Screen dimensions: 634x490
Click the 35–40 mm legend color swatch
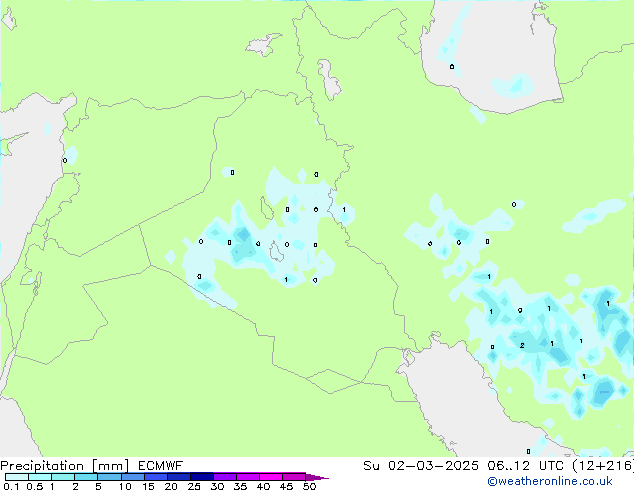[248, 477]
